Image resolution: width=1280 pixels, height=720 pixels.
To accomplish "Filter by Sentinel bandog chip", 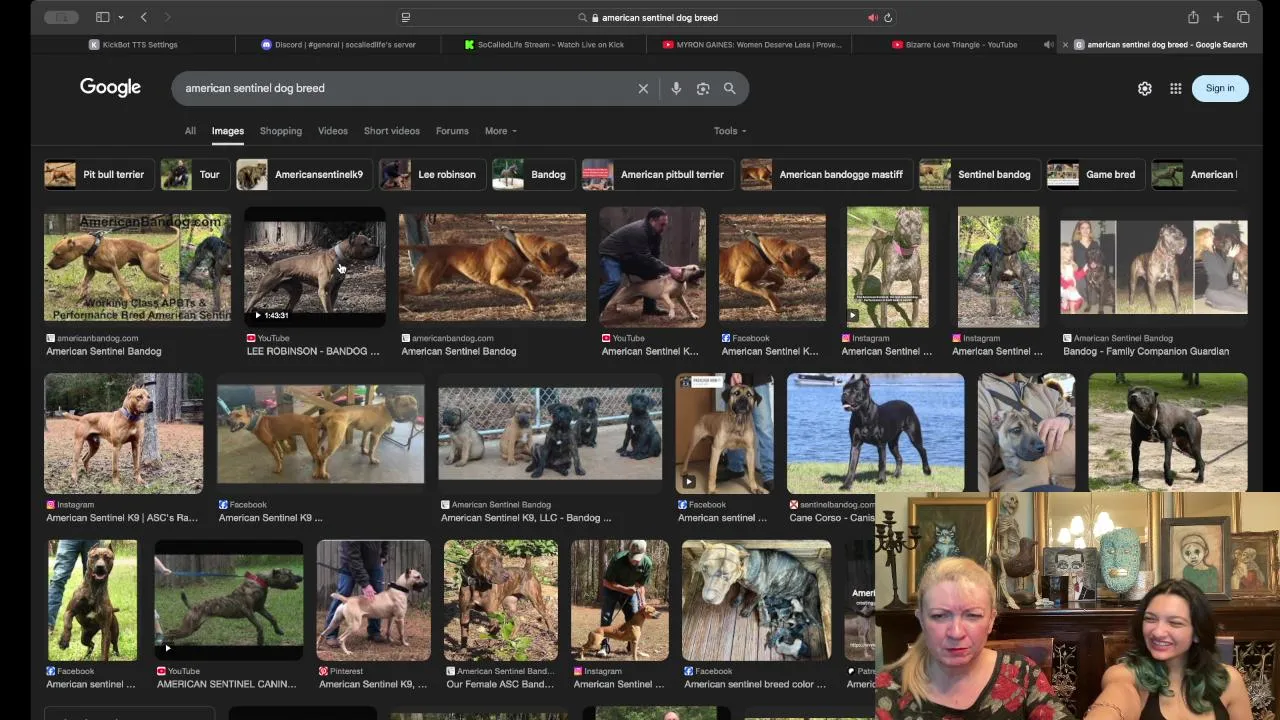I will click(979, 174).
